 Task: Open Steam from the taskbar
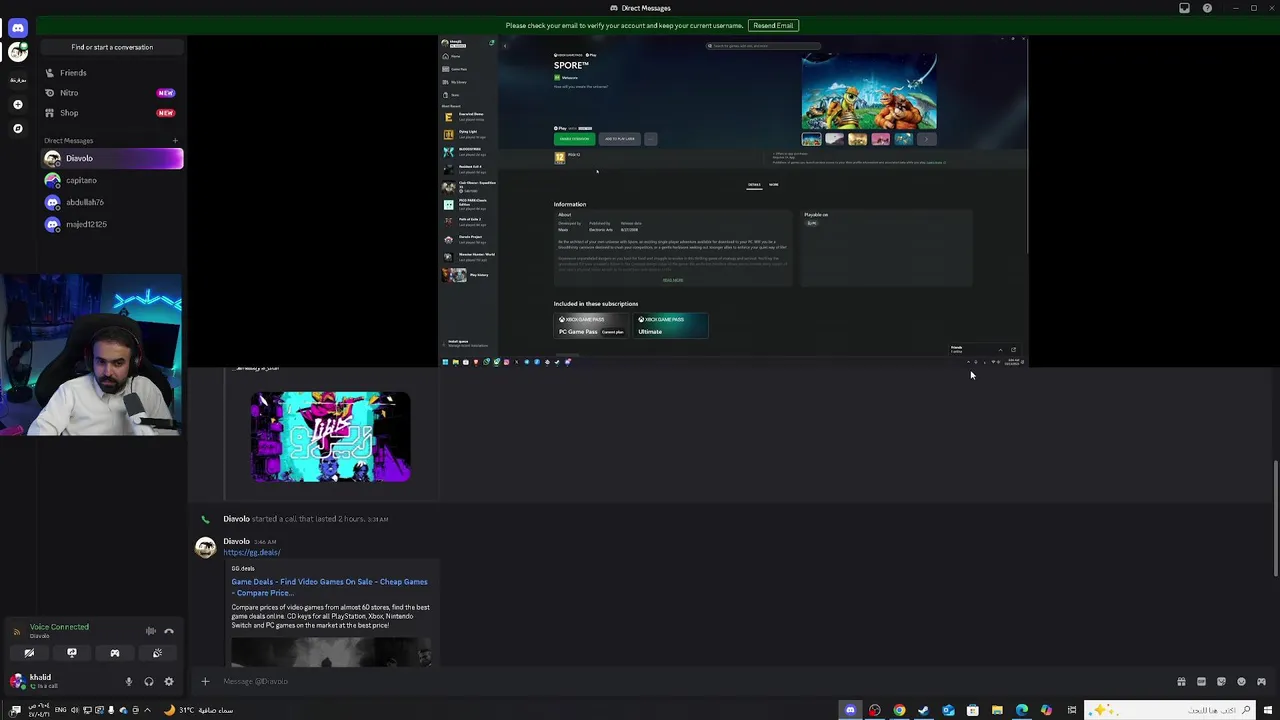[923, 711]
